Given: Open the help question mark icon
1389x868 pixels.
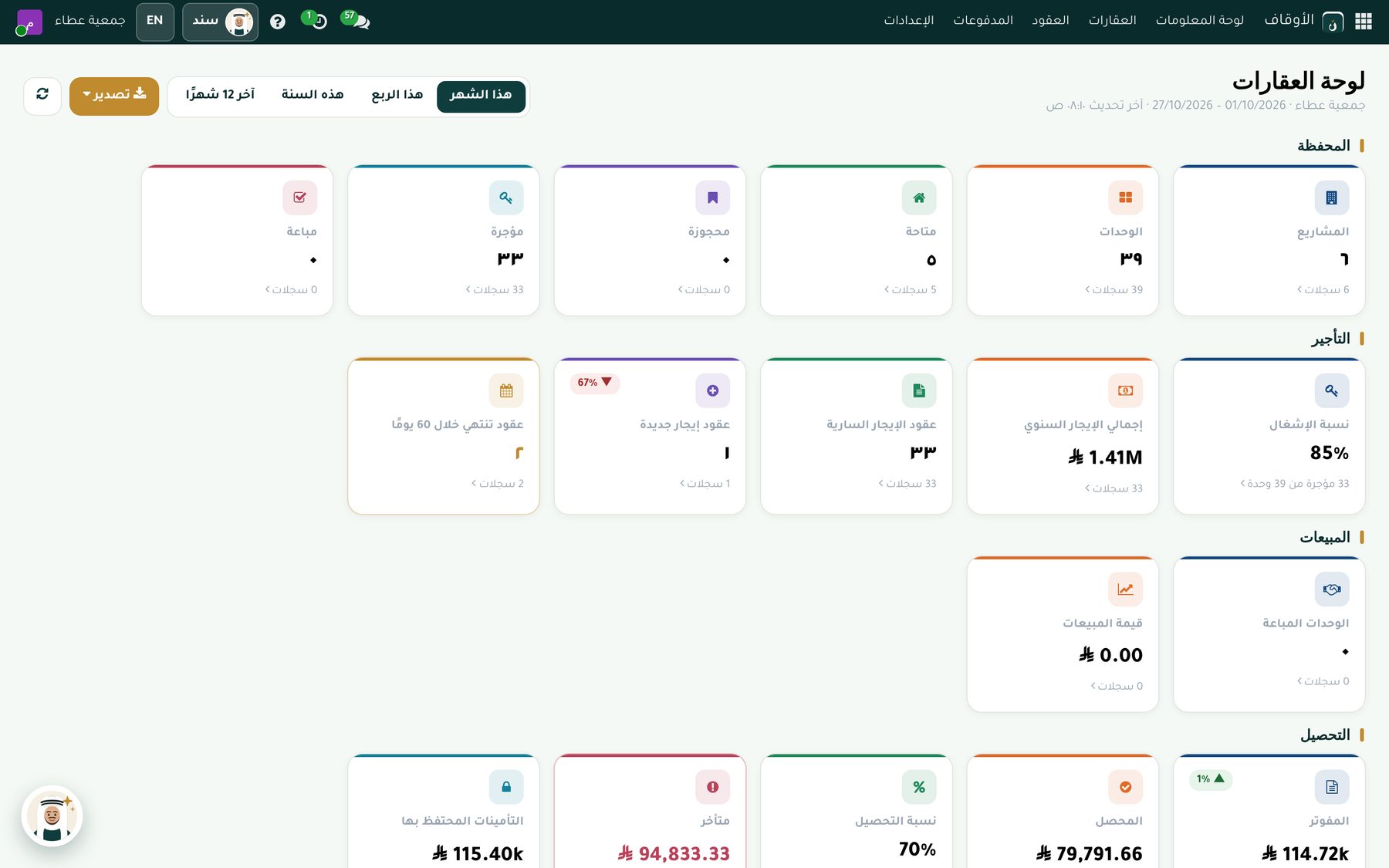Looking at the screenshot, I should [x=278, y=22].
